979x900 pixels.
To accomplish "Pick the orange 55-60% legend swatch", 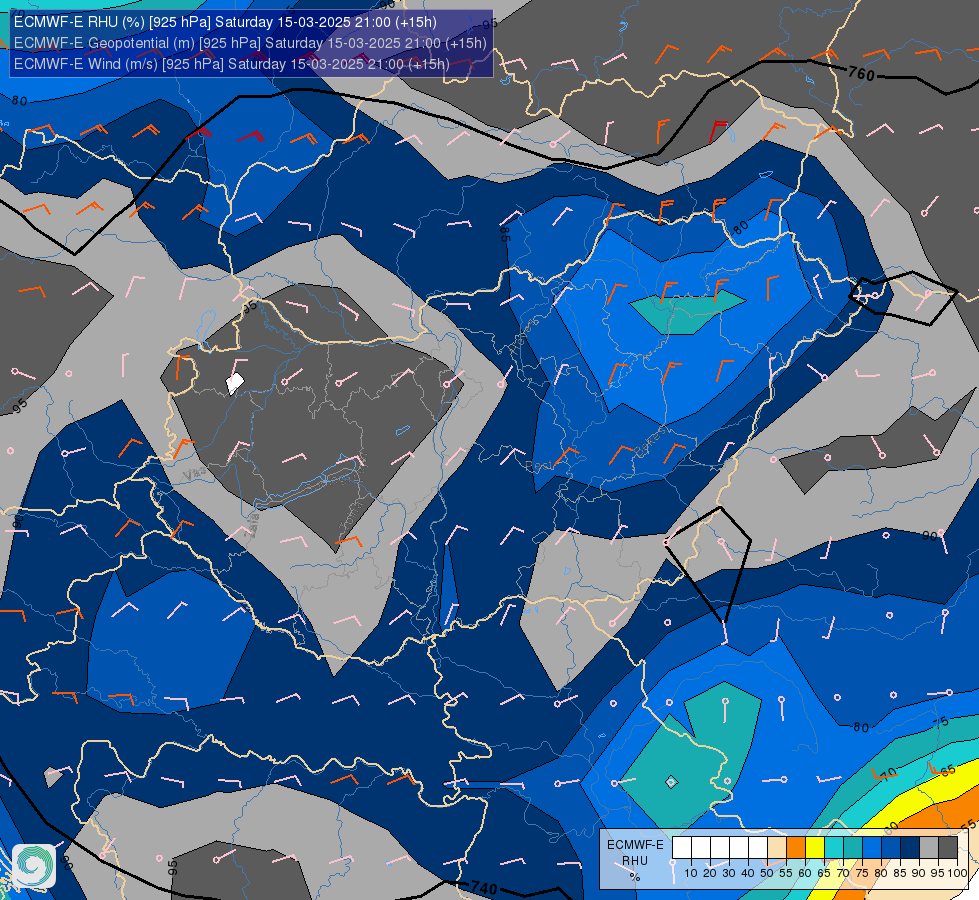I will coord(796,848).
